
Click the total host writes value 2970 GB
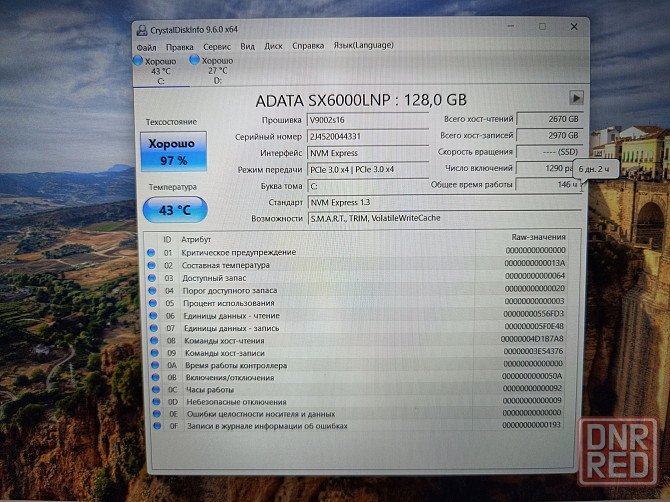(550, 135)
